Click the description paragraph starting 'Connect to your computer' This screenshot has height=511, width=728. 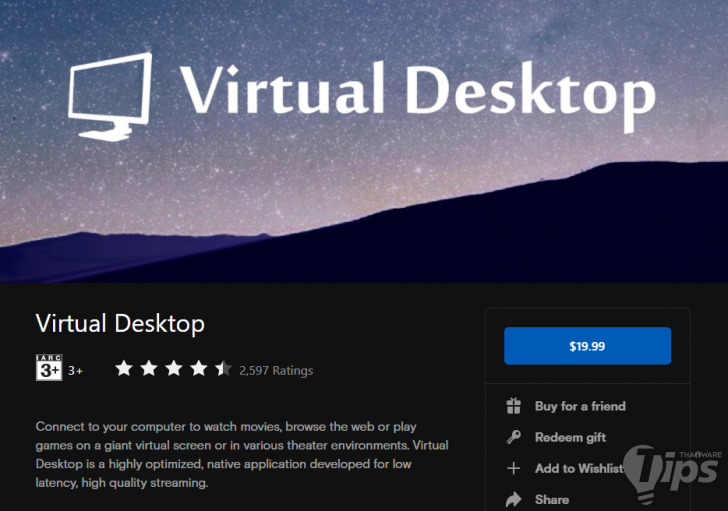click(x=242, y=454)
